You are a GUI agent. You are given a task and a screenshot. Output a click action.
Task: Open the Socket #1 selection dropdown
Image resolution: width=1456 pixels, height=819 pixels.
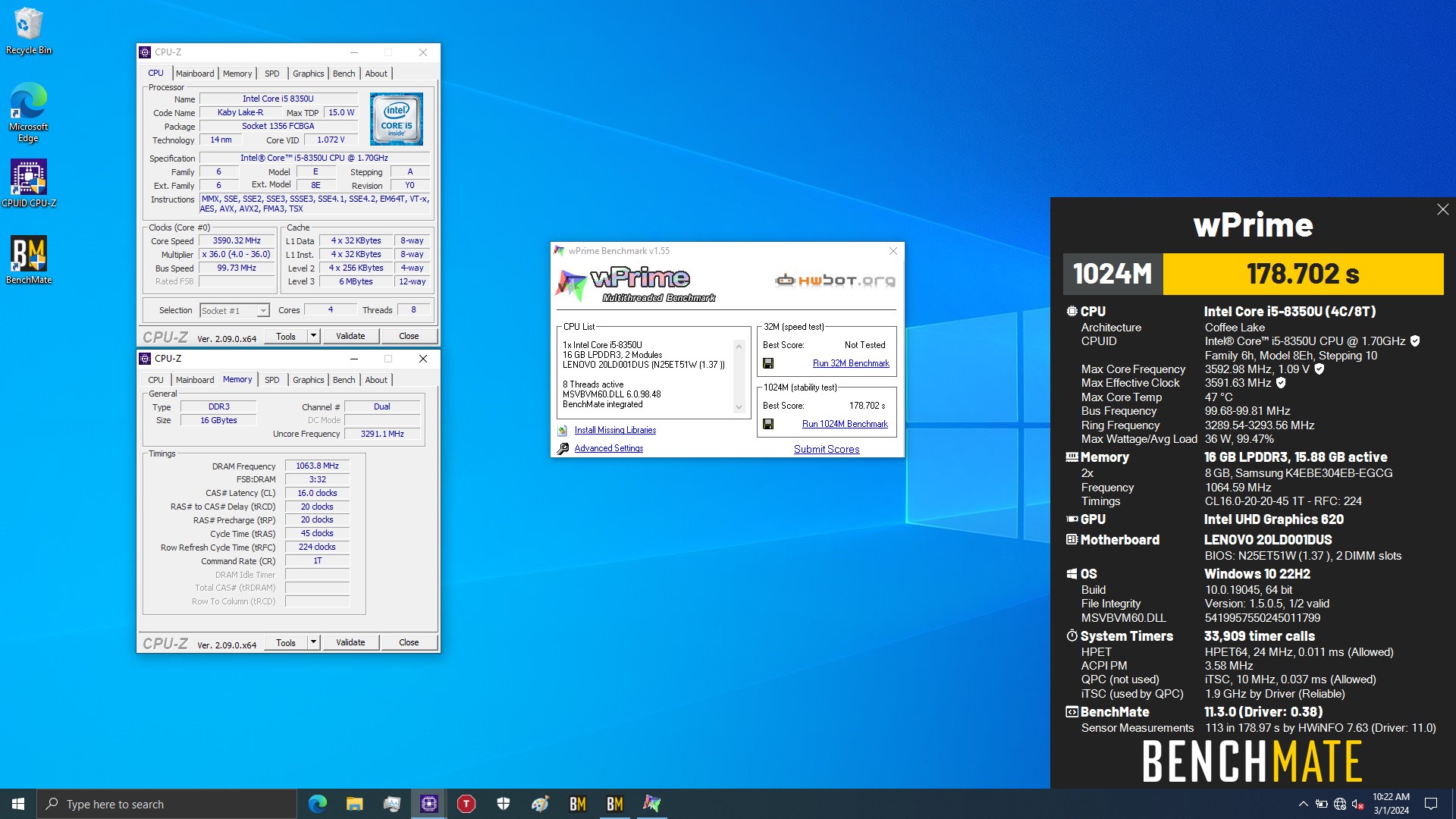(x=234, y=311)
